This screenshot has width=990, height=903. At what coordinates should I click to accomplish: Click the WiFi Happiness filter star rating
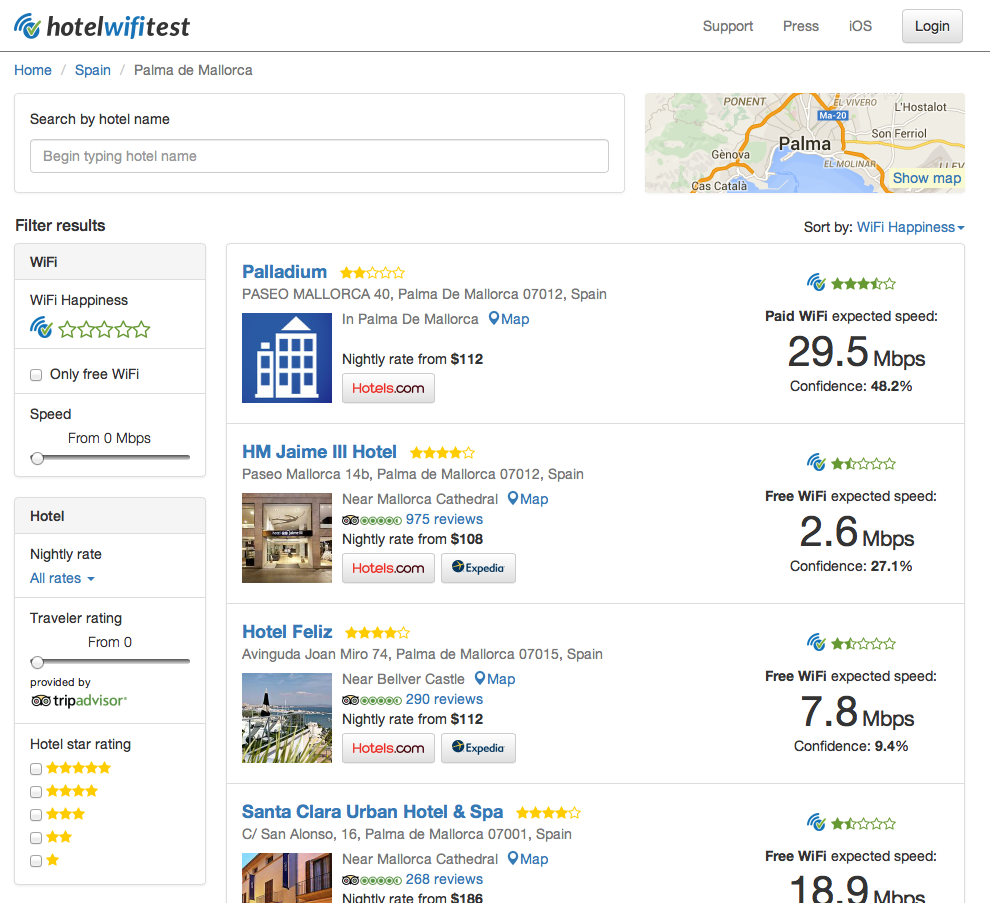104,329
